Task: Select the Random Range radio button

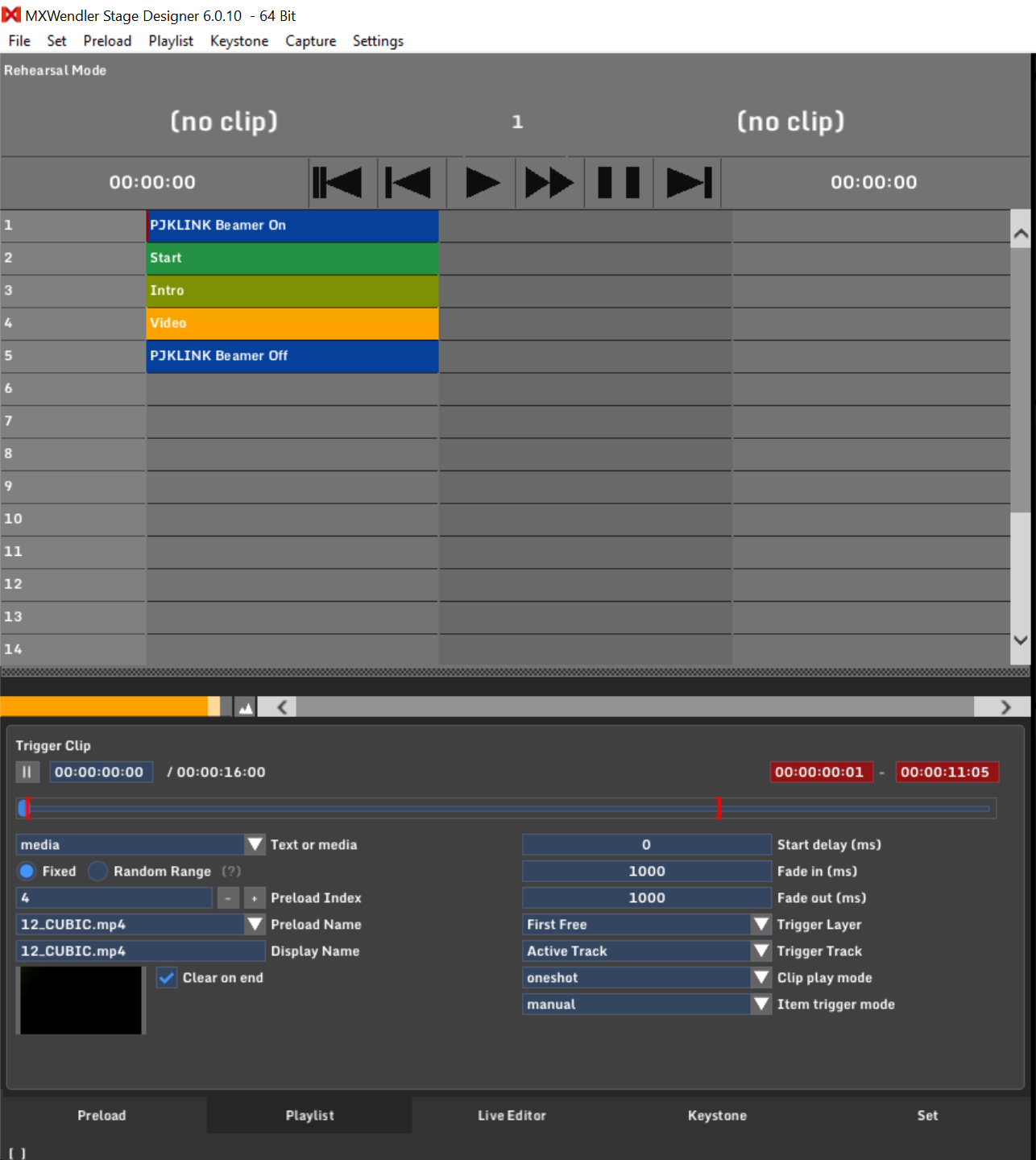Action: tap(97, 871)
